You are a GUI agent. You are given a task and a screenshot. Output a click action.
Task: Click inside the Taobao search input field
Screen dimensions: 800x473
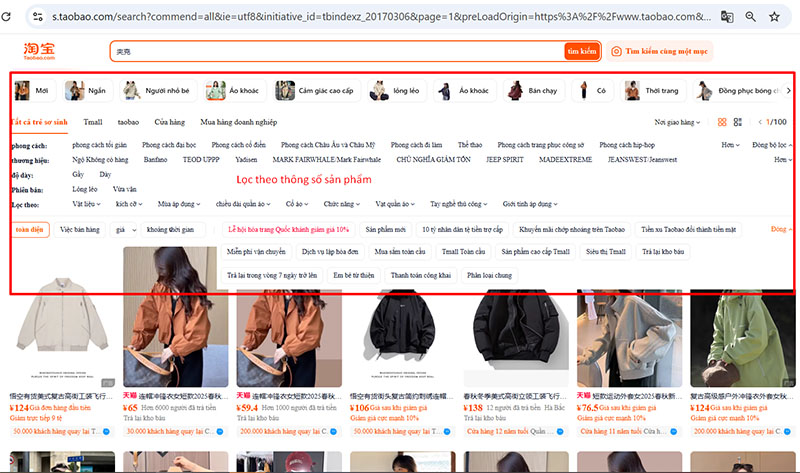pos(330,51)
